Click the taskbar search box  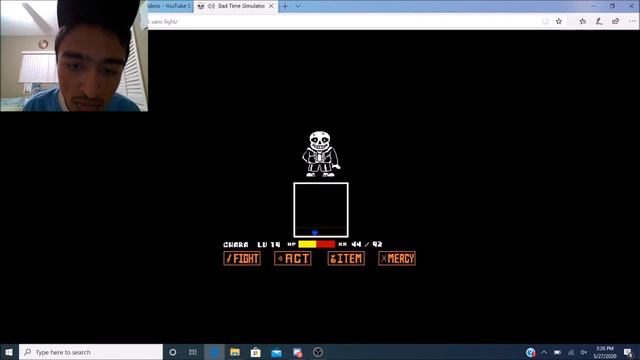point(91,352)
